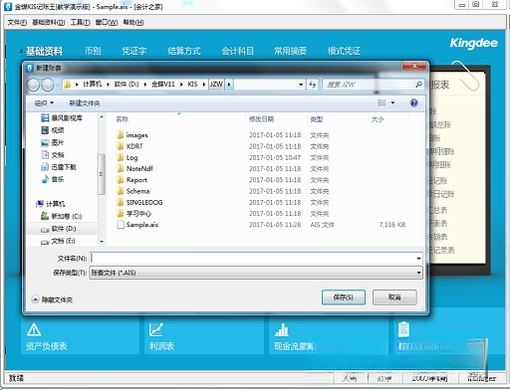Select the KDRT folder icon
The image size is (510, 390).
tap(120, 146)
